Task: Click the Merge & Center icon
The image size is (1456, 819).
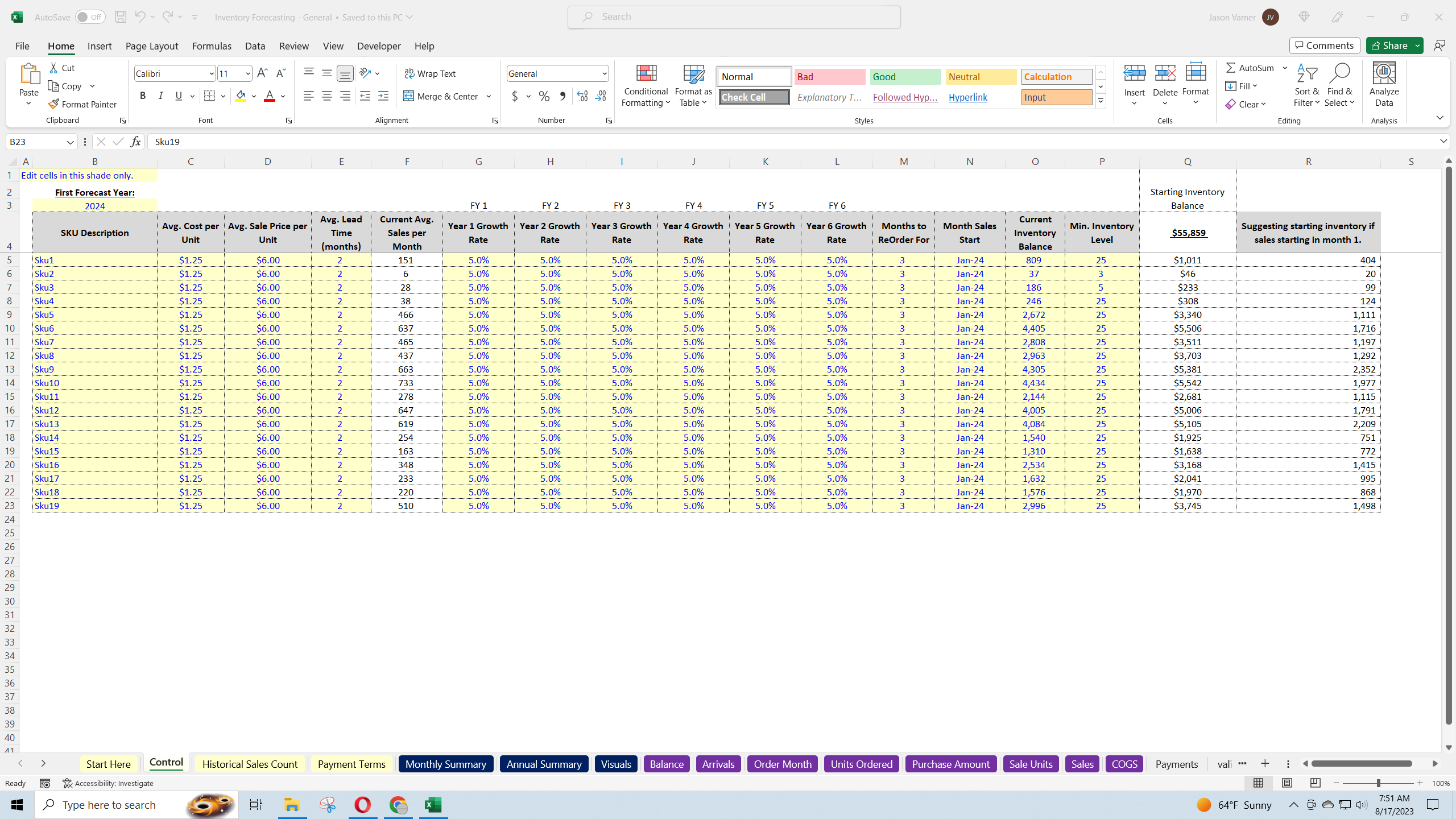Action: pyautogui.click(x=408, y=96)
